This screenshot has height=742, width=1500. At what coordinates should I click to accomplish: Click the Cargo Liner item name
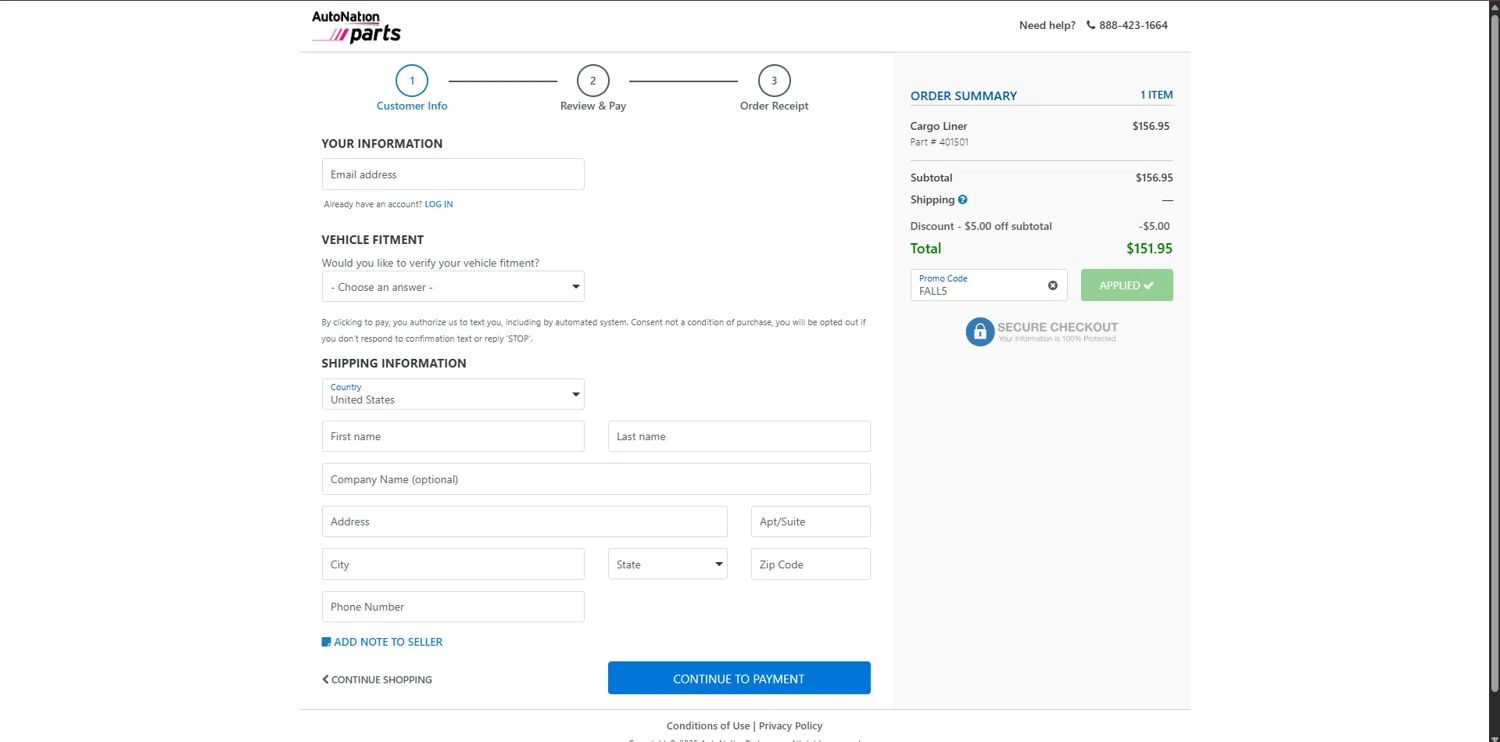pyautogui.click(x=939, y=126)
